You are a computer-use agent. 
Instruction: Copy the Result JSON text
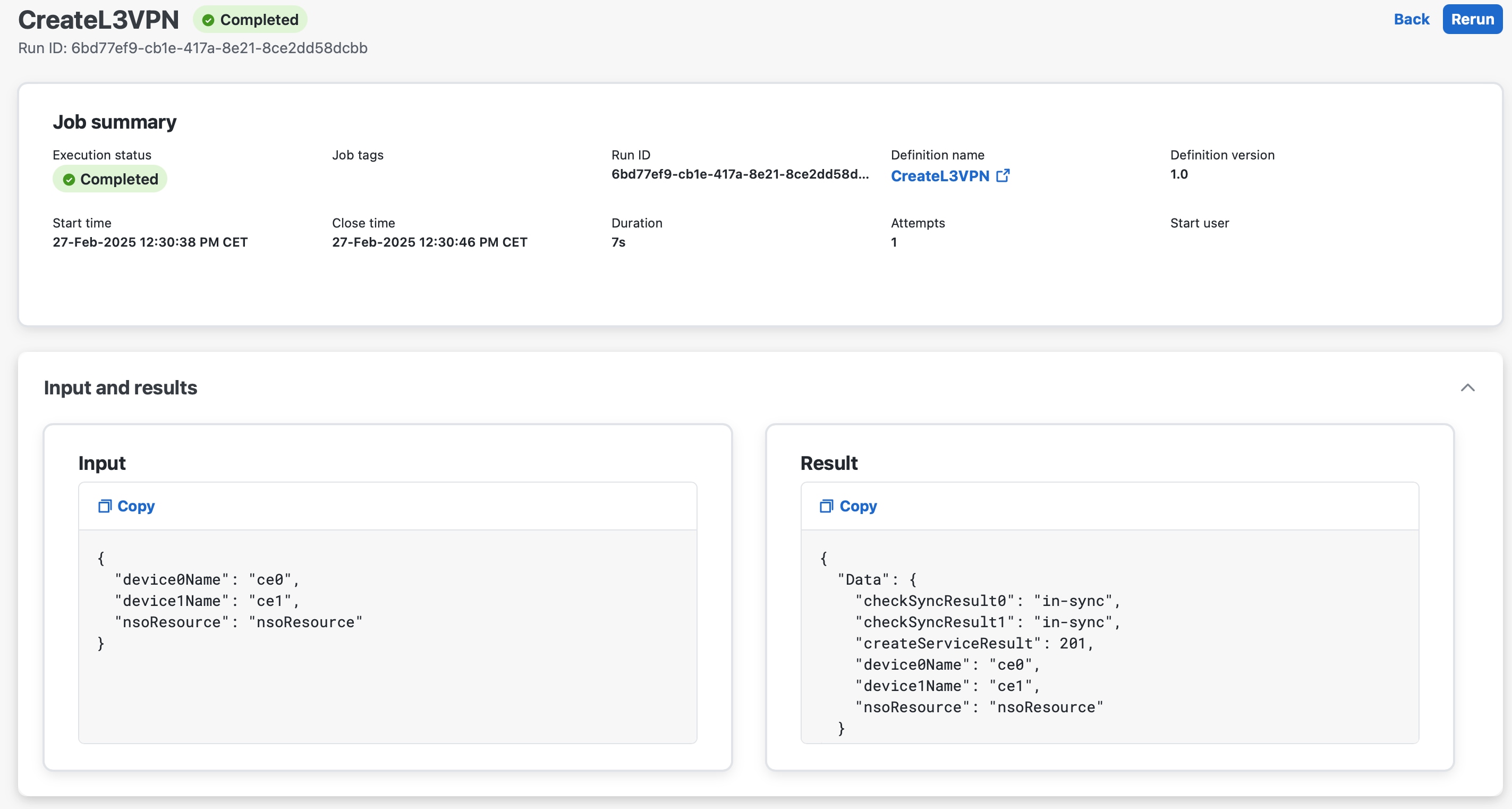tap(857, 506)
